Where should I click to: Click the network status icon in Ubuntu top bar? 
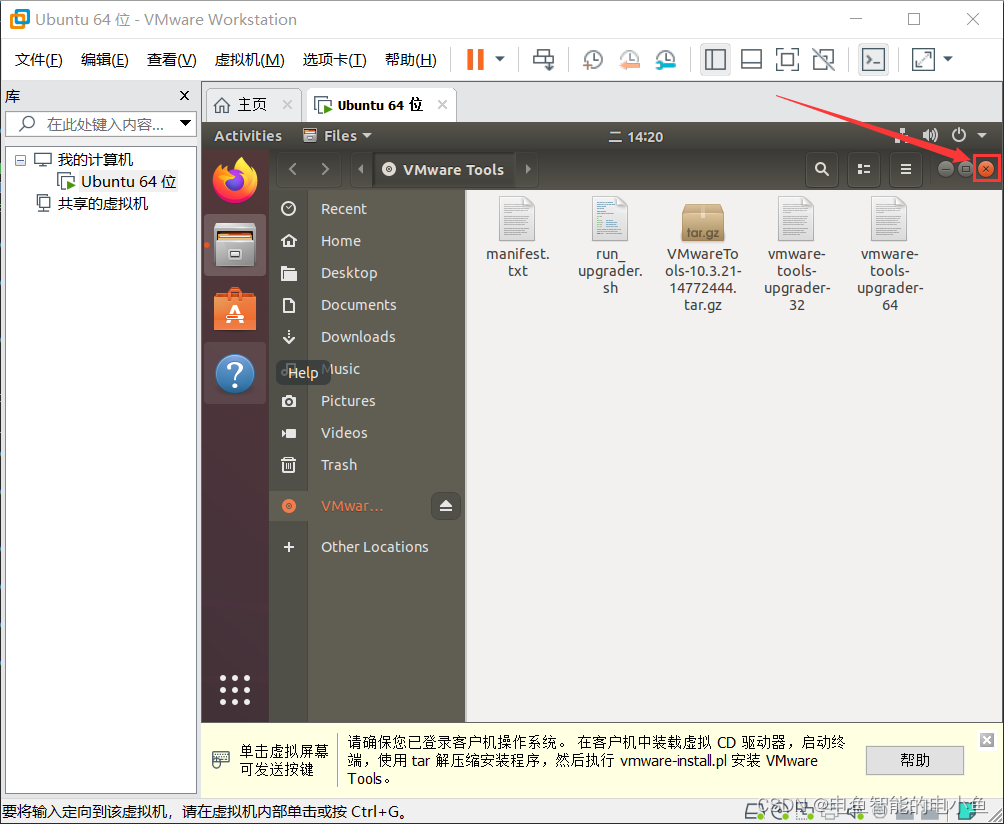point(902,135)
